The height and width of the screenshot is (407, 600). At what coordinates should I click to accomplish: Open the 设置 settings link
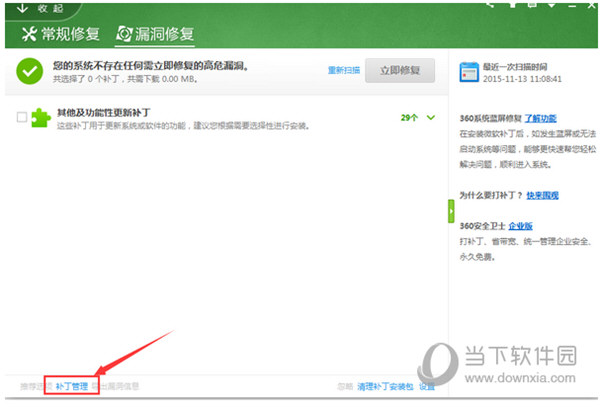click(427, 385)
